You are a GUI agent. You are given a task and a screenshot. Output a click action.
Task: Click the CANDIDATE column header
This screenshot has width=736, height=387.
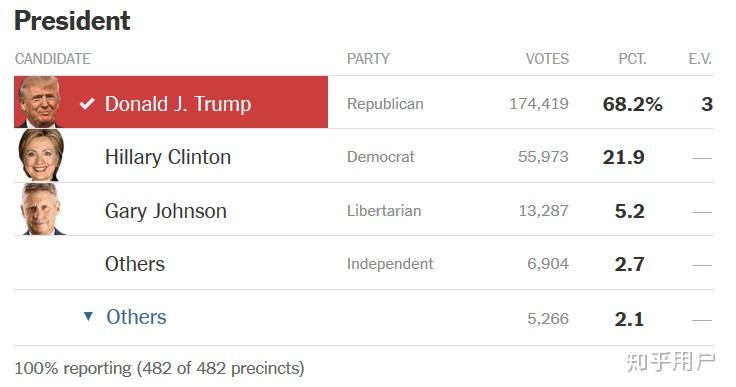coord(53,59)
